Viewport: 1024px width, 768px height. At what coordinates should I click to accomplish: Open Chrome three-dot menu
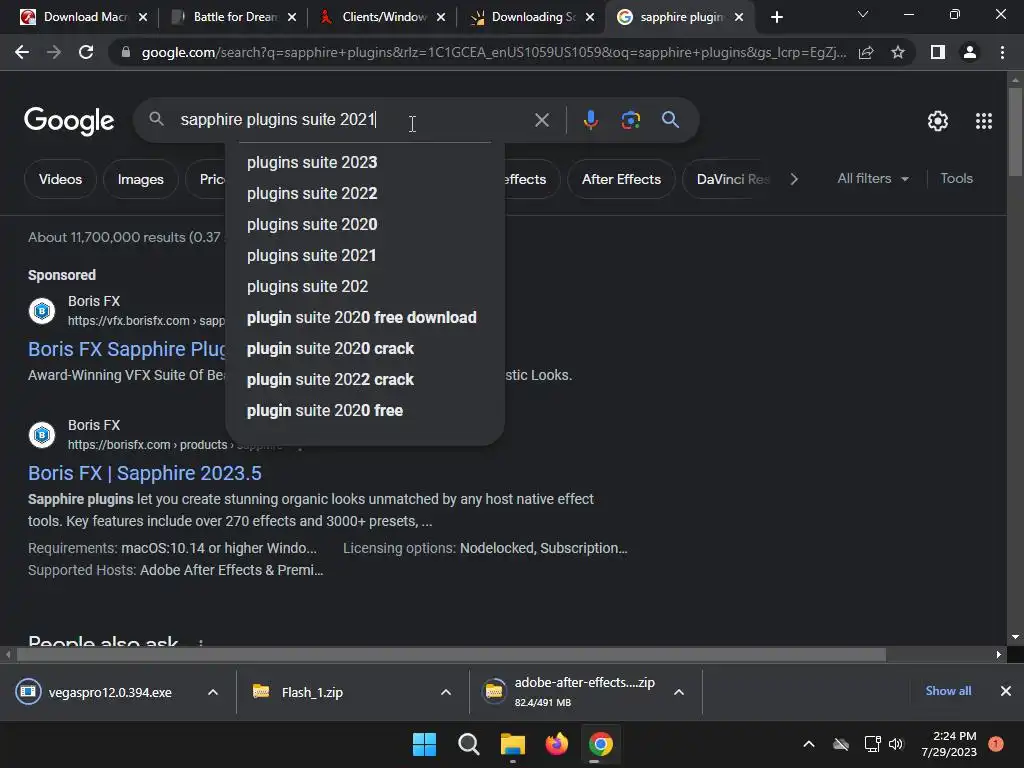coord(1002,52)
